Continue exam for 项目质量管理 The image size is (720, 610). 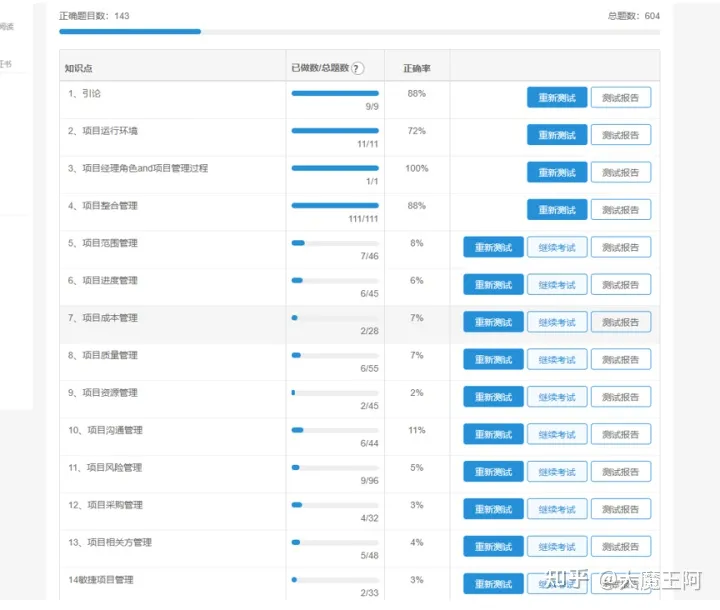pyautogui.click(x=557, y=360)
